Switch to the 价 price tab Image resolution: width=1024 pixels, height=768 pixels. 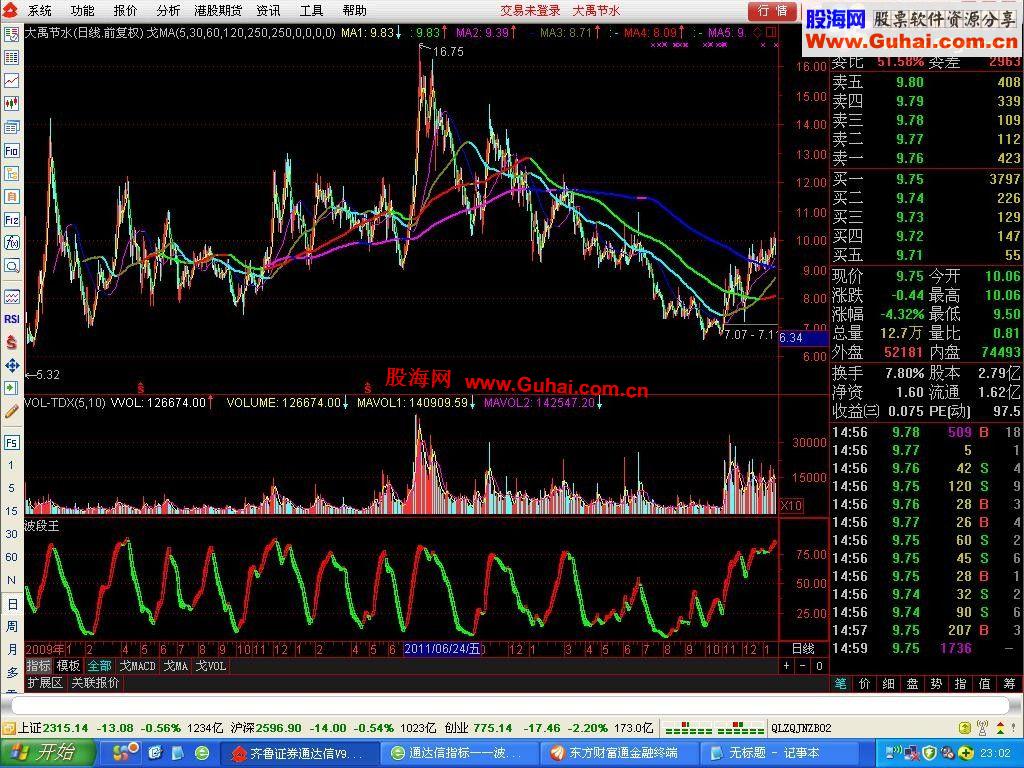[x=865, y=683]
